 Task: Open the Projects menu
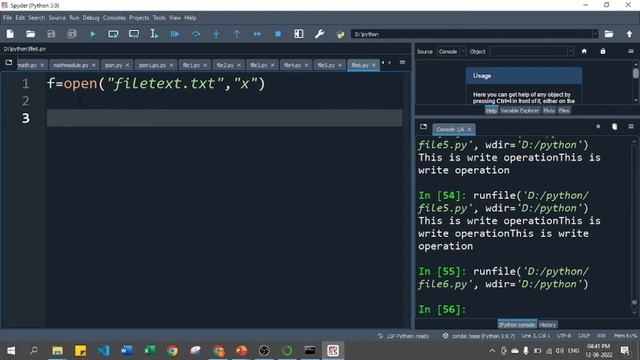139,18
